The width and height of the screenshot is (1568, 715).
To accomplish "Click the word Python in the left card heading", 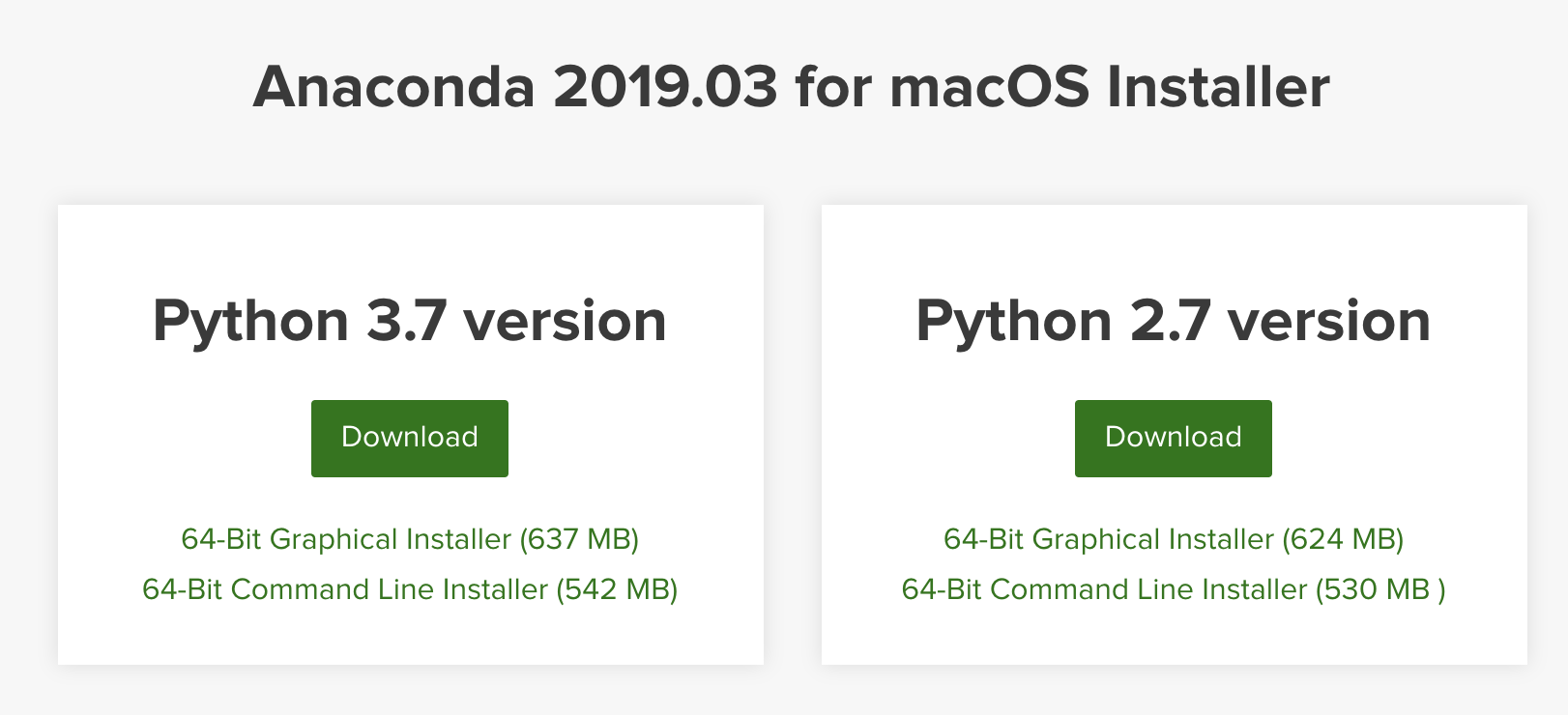I will 250,321.
